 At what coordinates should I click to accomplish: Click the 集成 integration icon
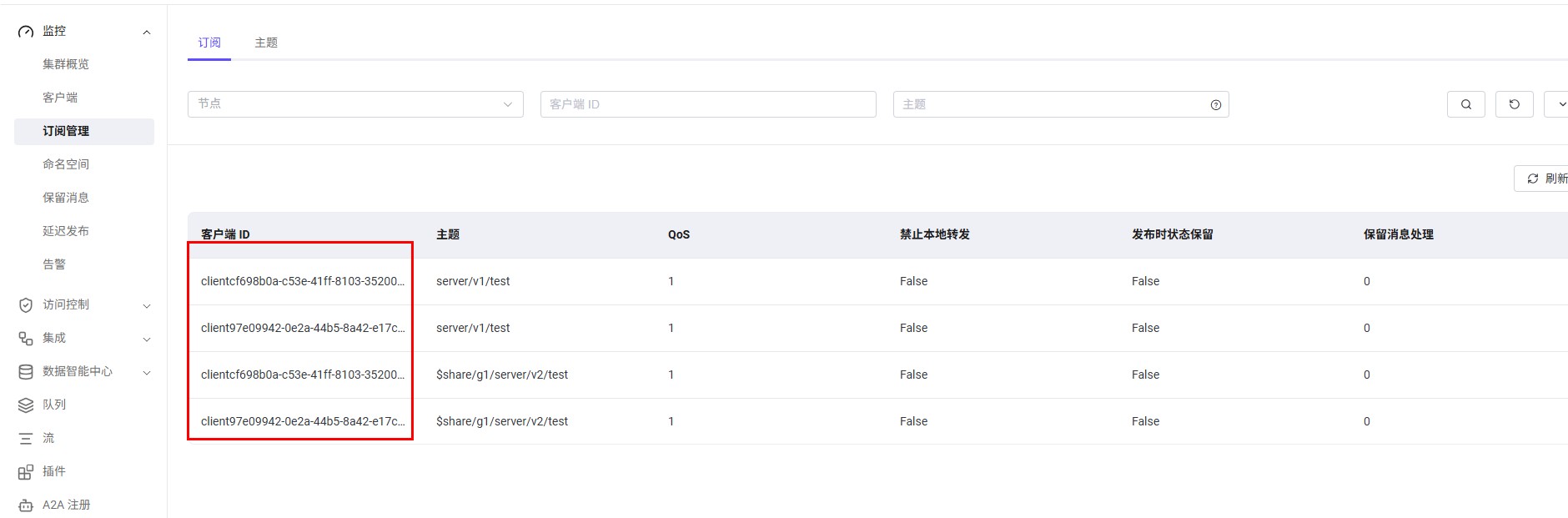point(26,339)
